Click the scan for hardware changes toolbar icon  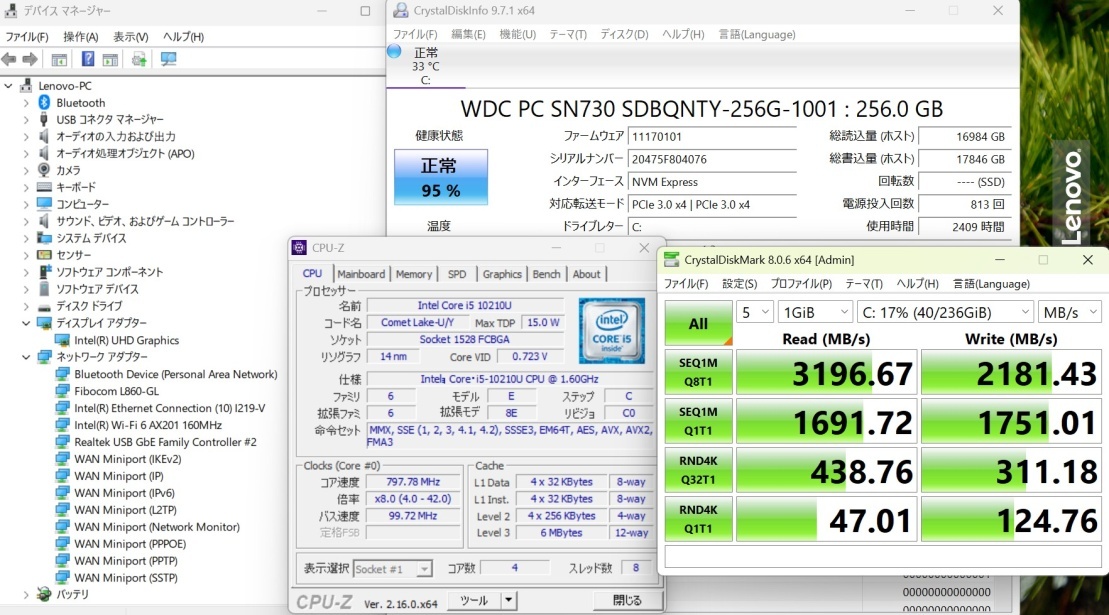[168, 59]
